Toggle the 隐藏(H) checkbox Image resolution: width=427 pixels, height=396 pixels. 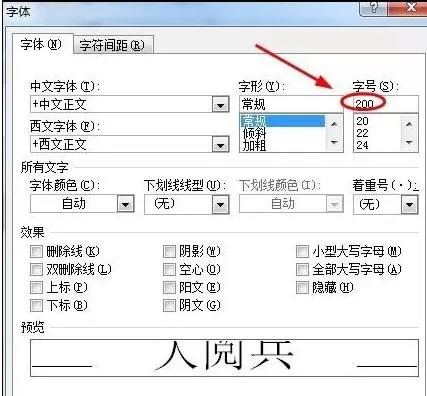point(302,287)
